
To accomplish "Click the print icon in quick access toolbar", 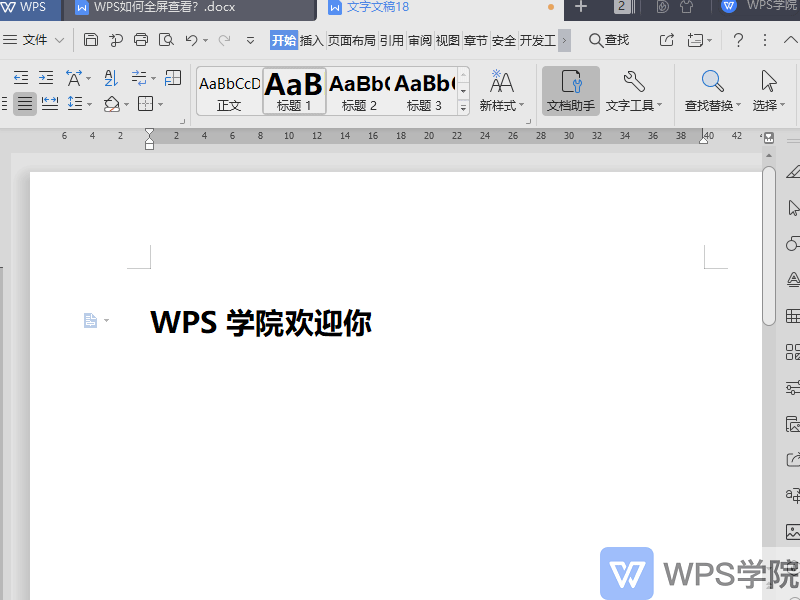I will (140, 39).
